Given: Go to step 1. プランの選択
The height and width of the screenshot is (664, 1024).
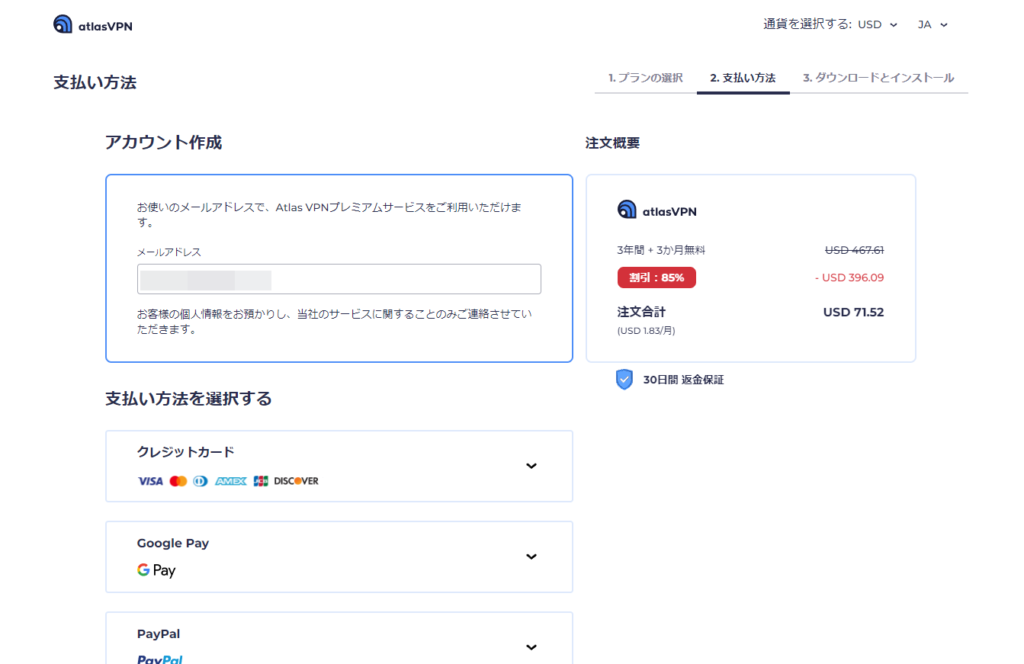Looking at the screenshot, I should [645, 78].
